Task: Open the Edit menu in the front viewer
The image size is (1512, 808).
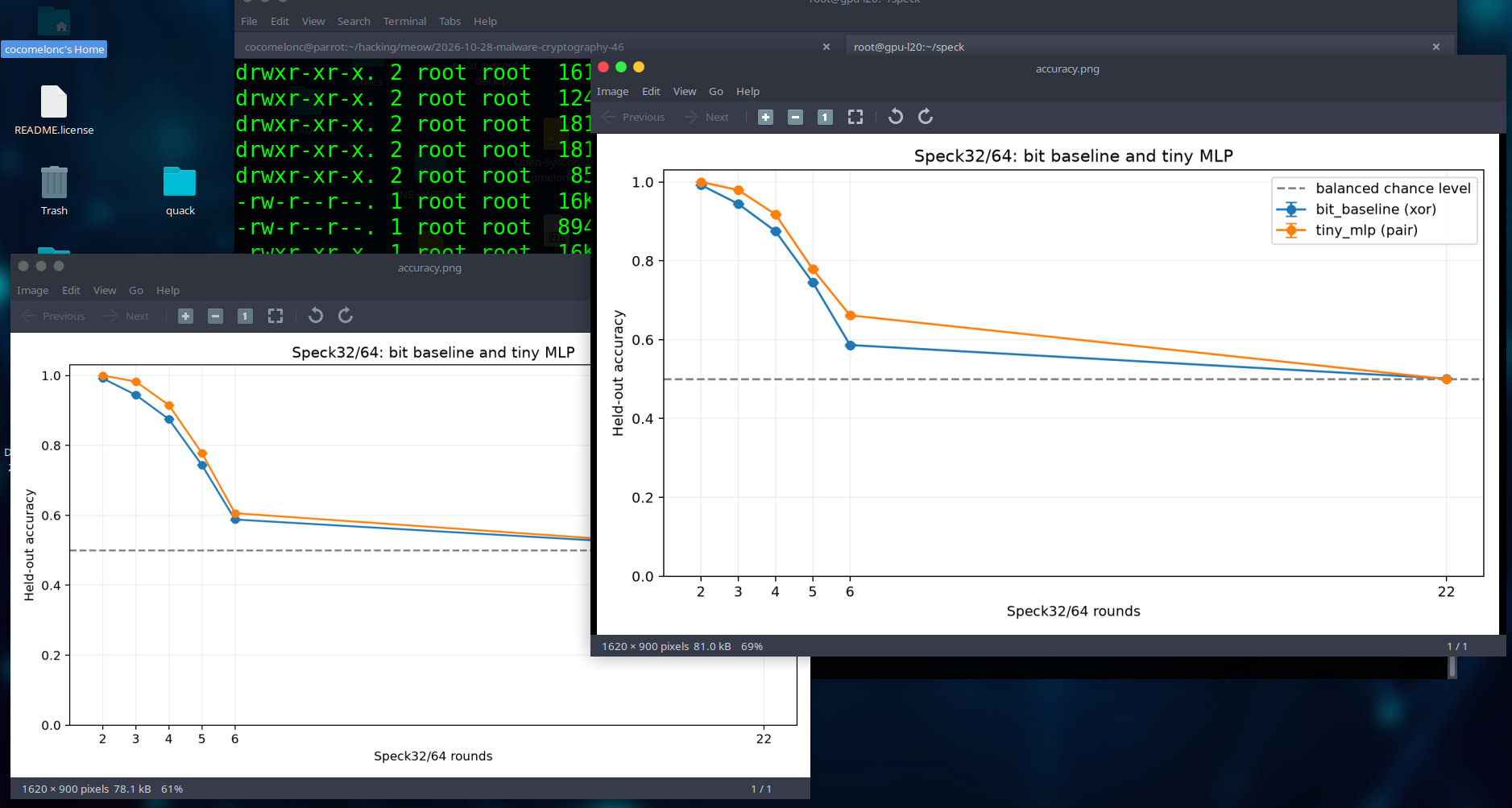Action: pyautogui.click(x=651, y=92)
